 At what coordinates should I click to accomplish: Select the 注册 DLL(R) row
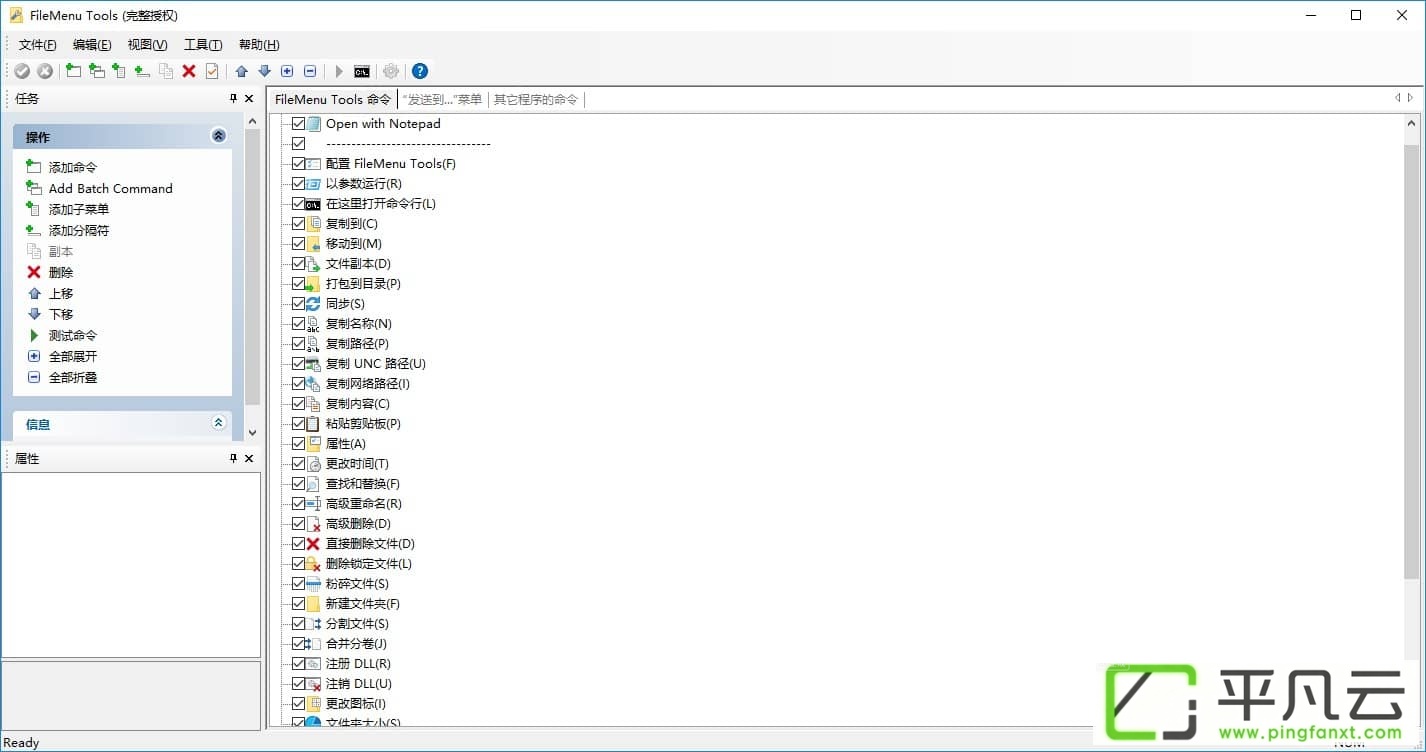tap(358, 663)
